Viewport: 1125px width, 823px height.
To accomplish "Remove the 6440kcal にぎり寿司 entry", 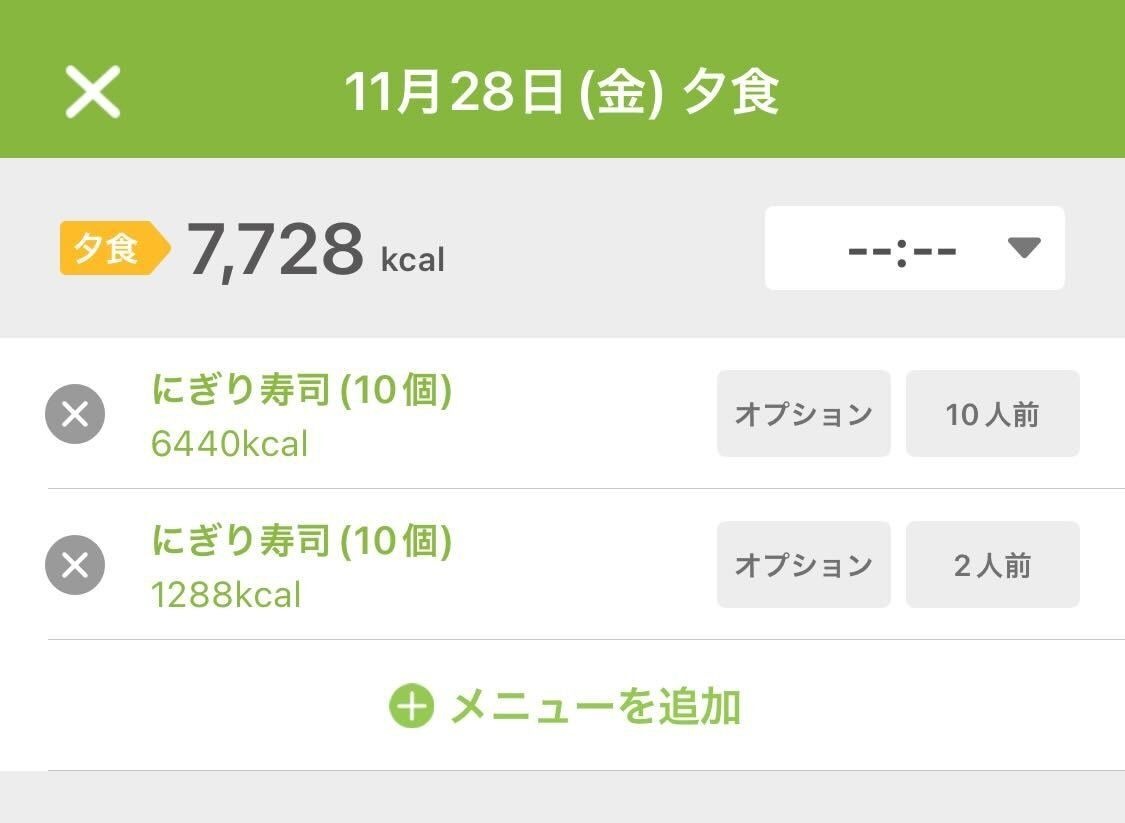I will click(x=75, y=413).
